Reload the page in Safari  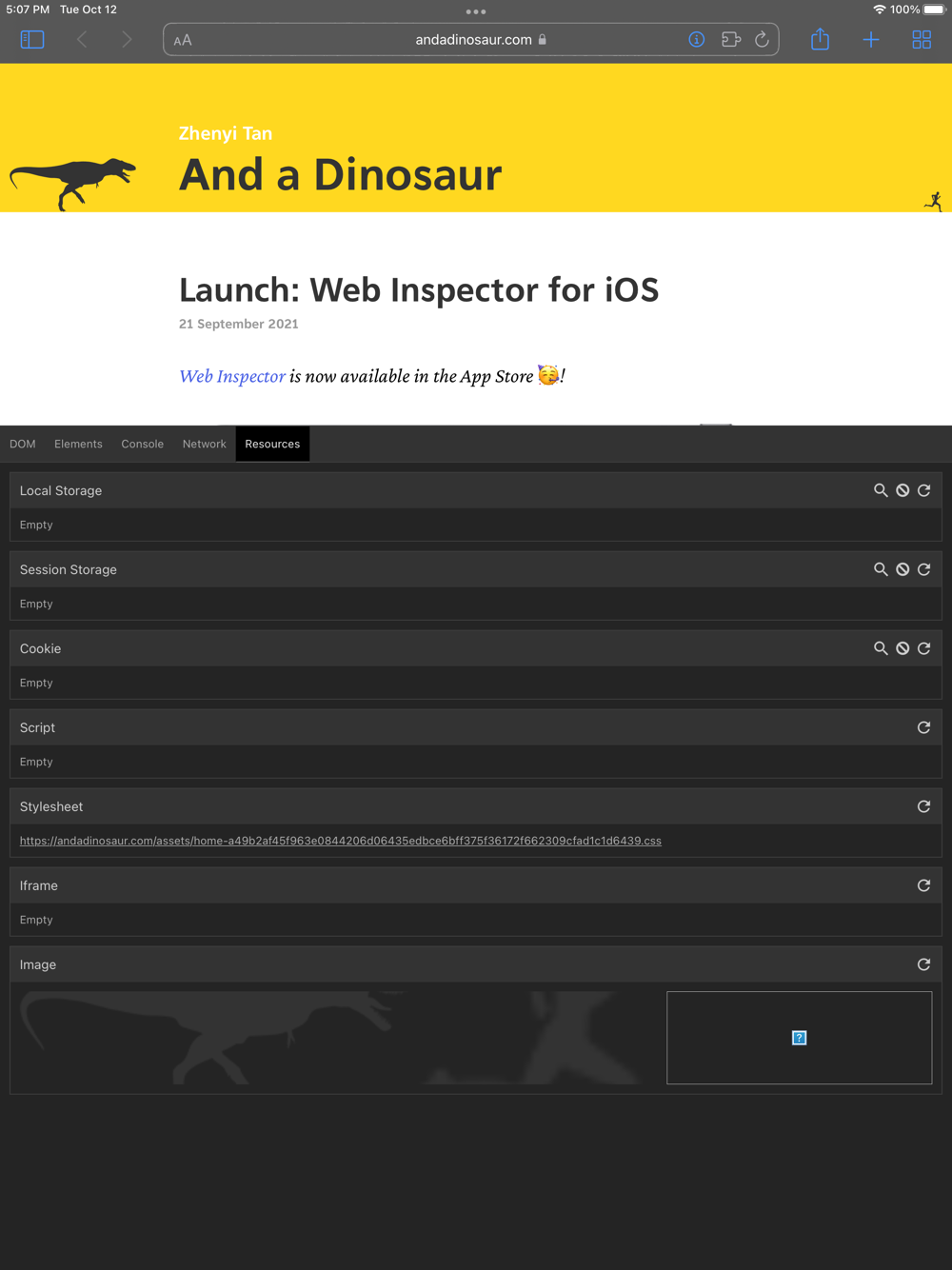pyautogui.click(x=763, y=40)
